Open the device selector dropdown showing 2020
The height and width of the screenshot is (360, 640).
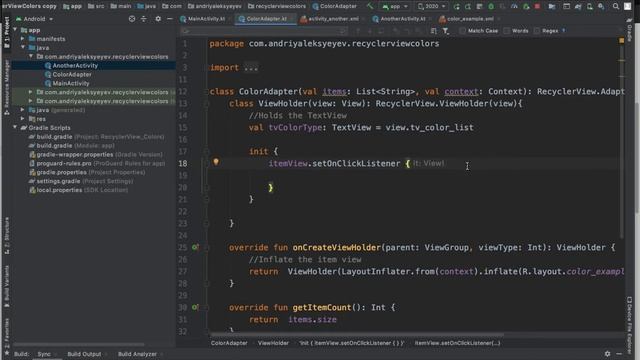tap(431, 7)
